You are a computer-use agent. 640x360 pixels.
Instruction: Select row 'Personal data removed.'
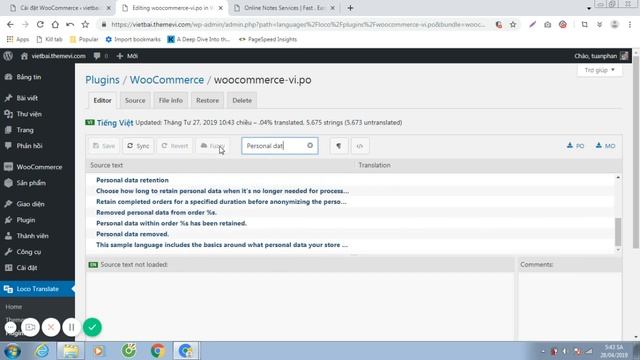click(x=350, y=234)
